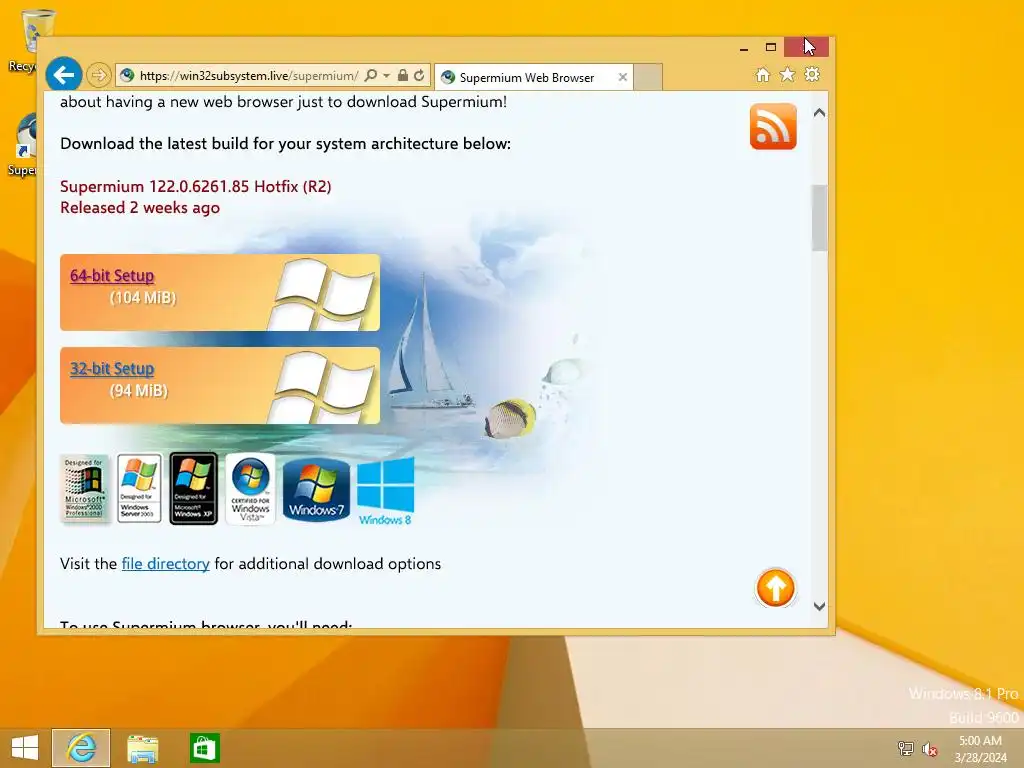The height and width of the screenshot is (768, 1024).
Task: Click the vertical scrollbar thumb
Action: [820, 217]
